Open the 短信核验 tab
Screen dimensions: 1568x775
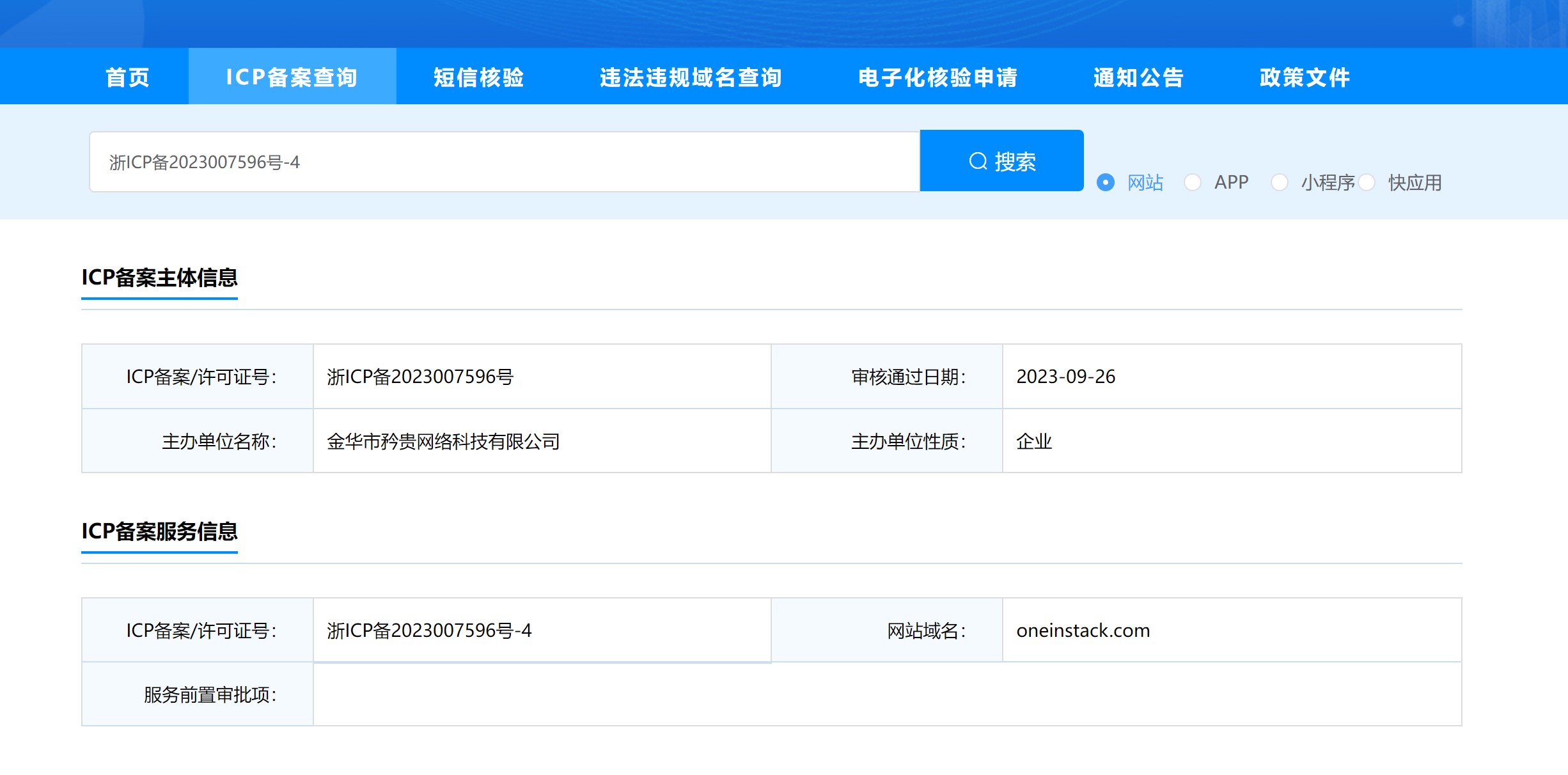479,77
